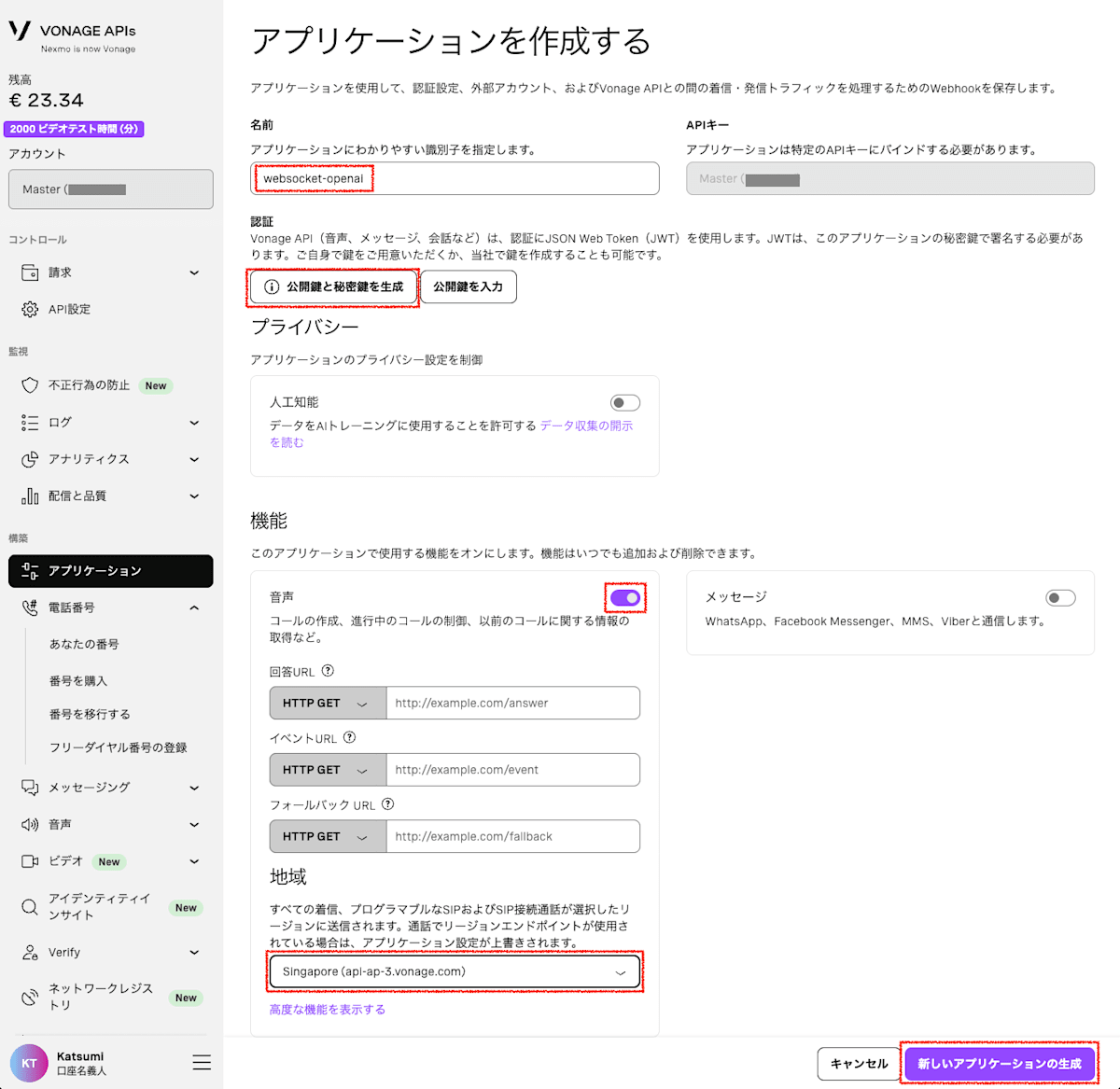Open the Singapore region dropdown
1120x1089 pixels.
pos(455,970)
